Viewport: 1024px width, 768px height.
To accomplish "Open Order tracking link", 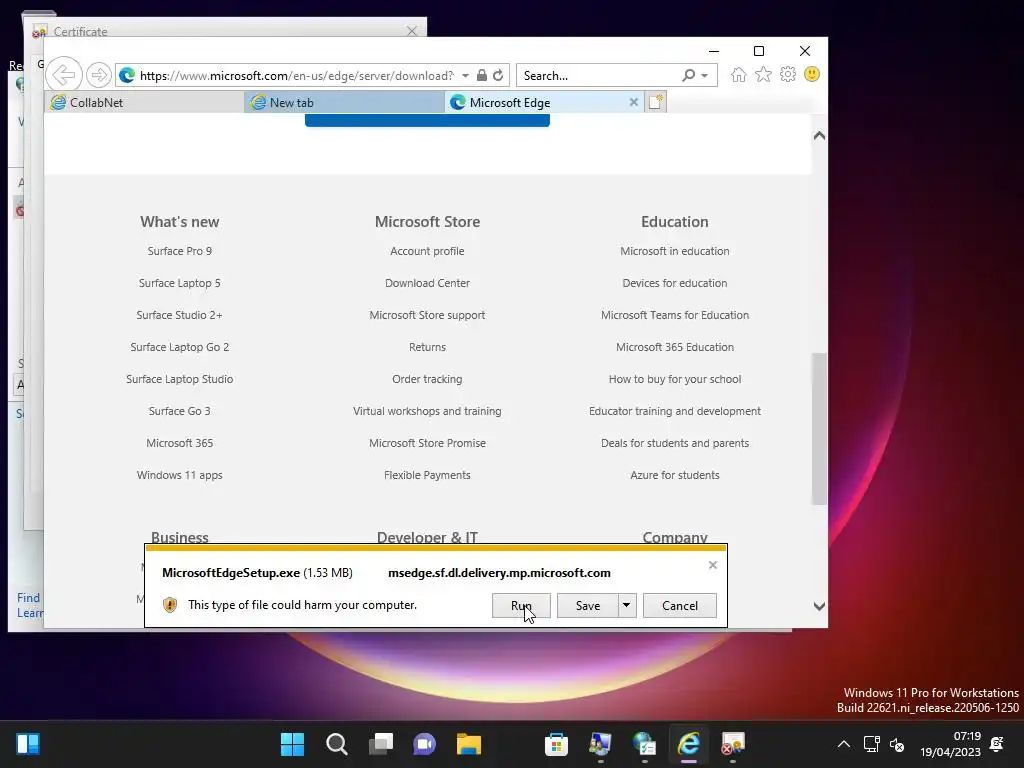I will tap(427, 379).
